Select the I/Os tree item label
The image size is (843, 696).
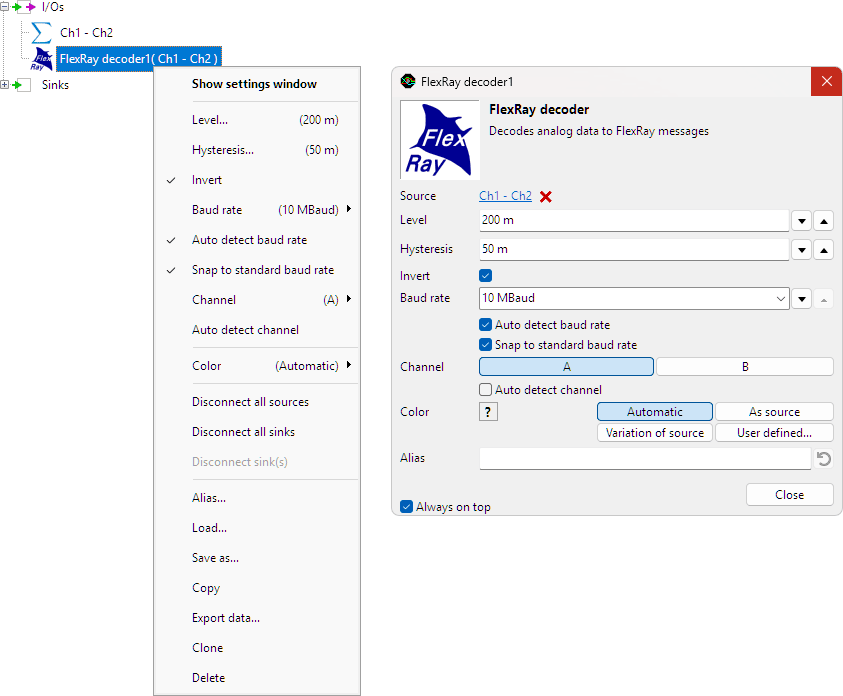[x=53, y=7]
